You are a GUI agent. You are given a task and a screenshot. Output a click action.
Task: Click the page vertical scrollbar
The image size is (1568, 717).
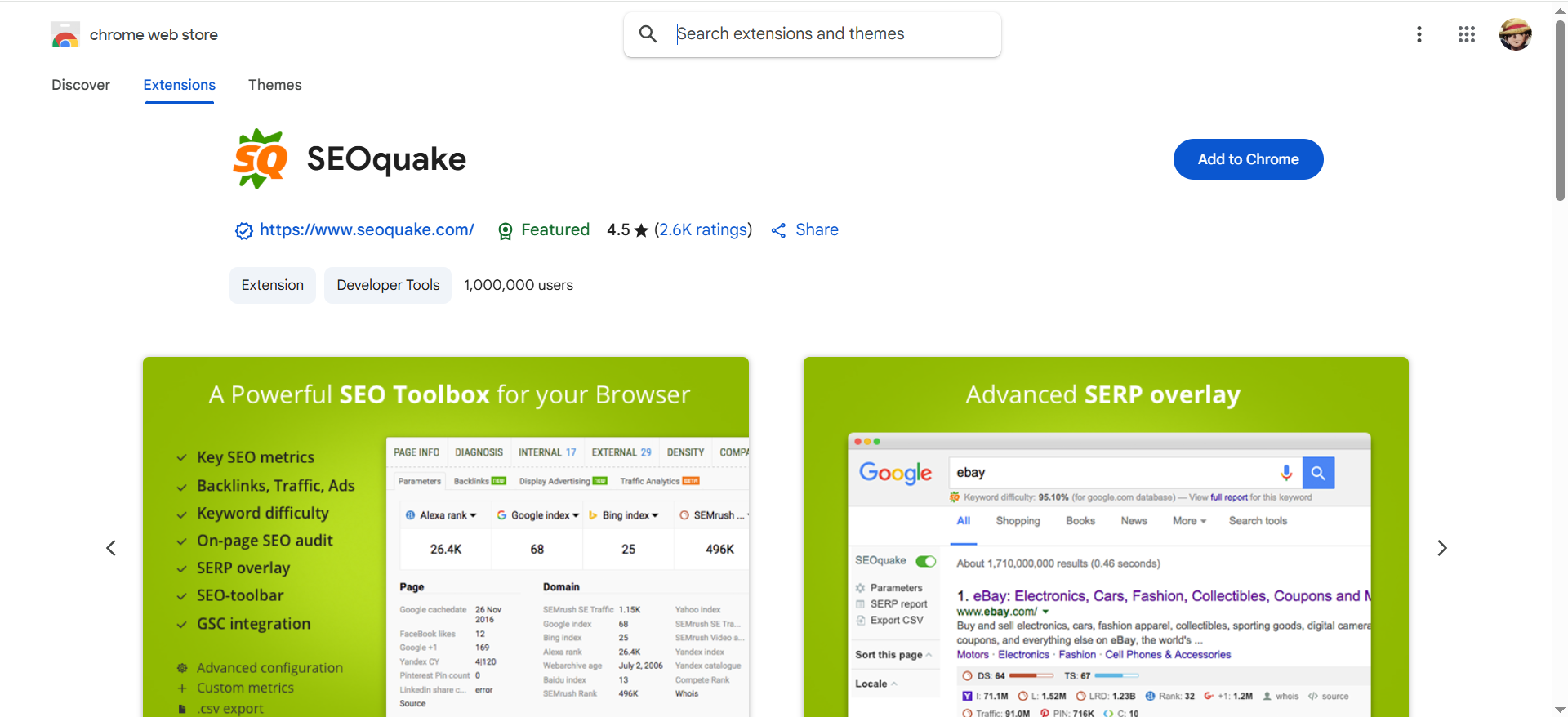pyautogui.click(x=1560, y=110)
